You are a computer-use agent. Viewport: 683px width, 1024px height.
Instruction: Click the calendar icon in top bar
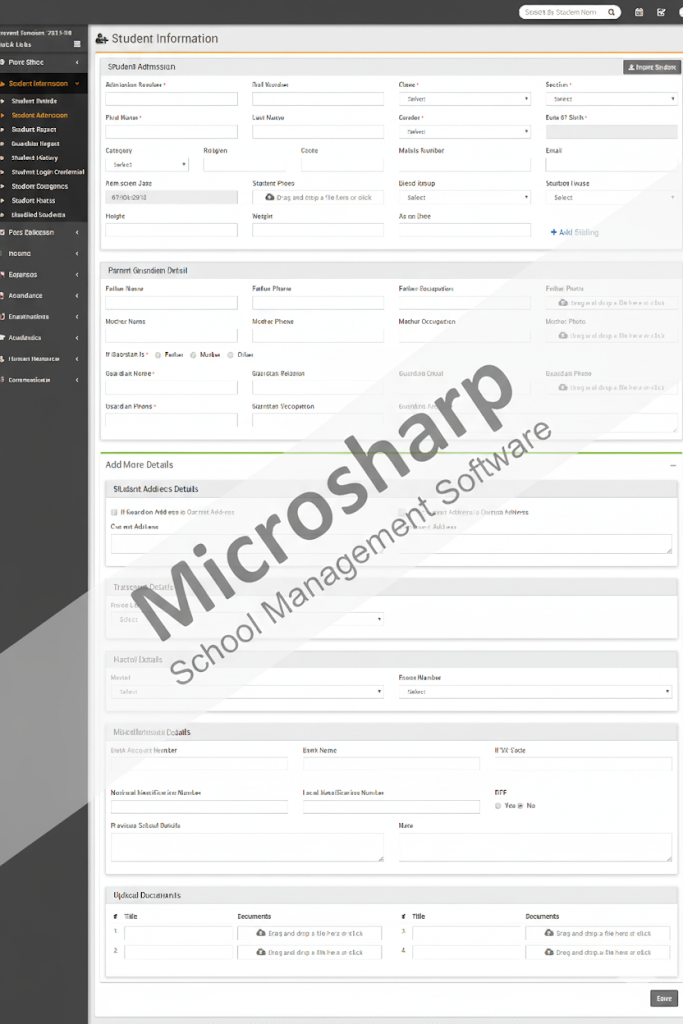pos(639,12)
